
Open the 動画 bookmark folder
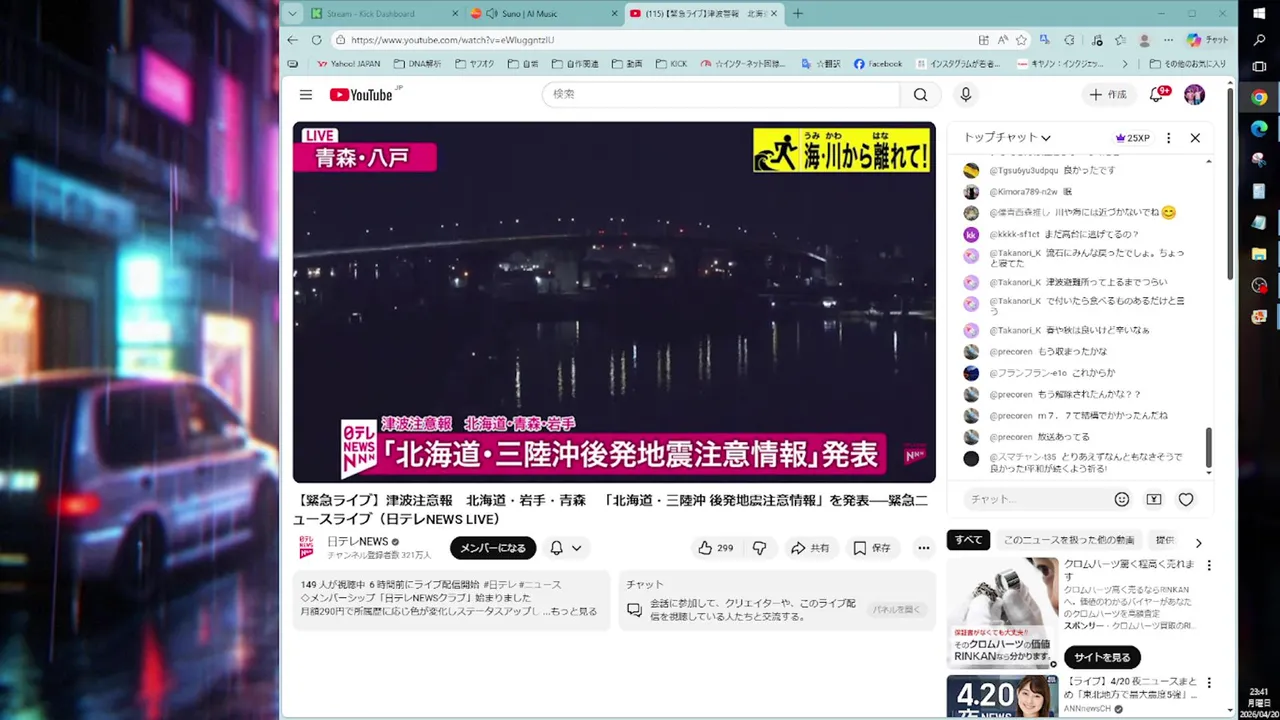[x=627, y=64]
